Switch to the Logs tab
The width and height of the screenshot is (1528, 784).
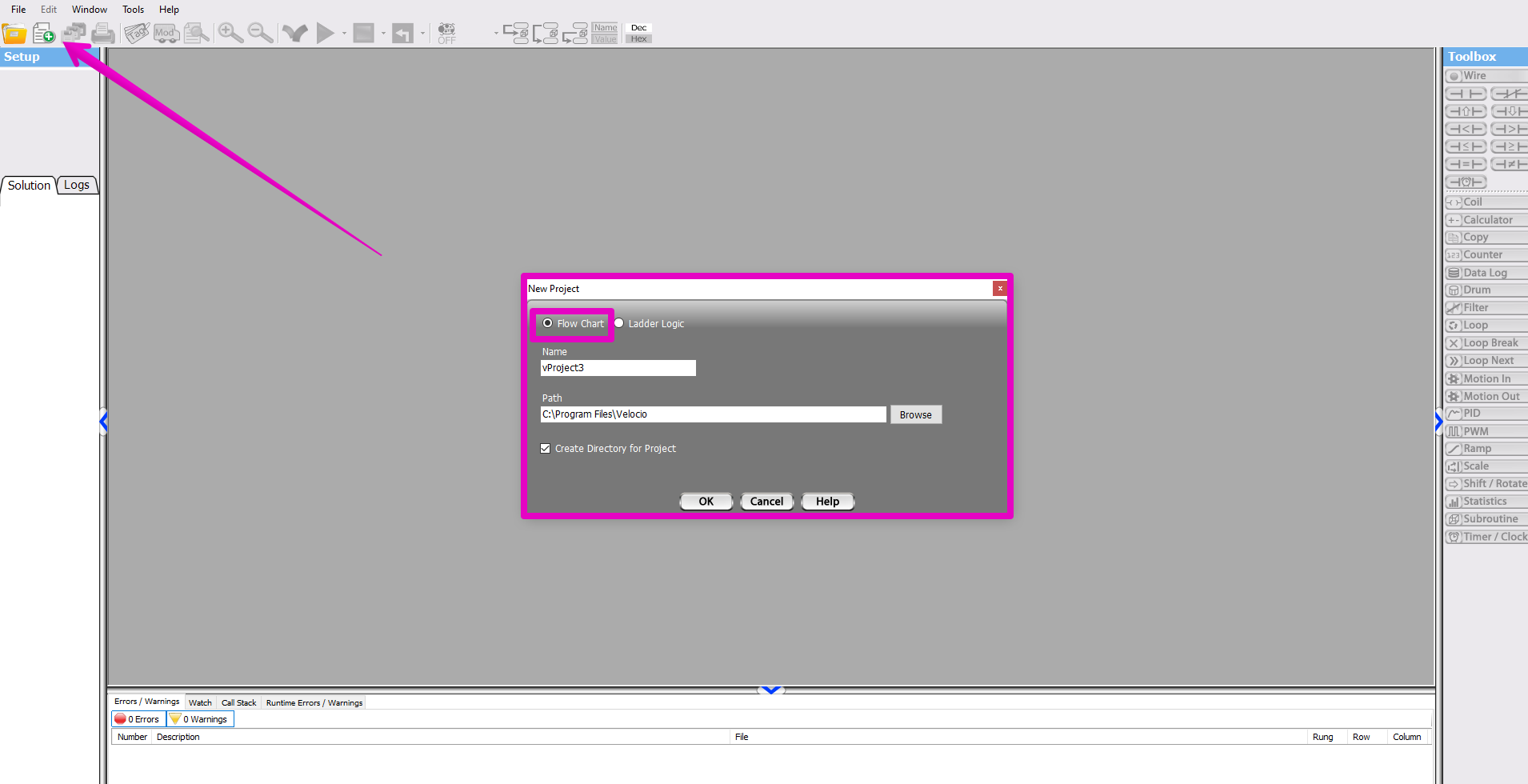pos(77,185)
